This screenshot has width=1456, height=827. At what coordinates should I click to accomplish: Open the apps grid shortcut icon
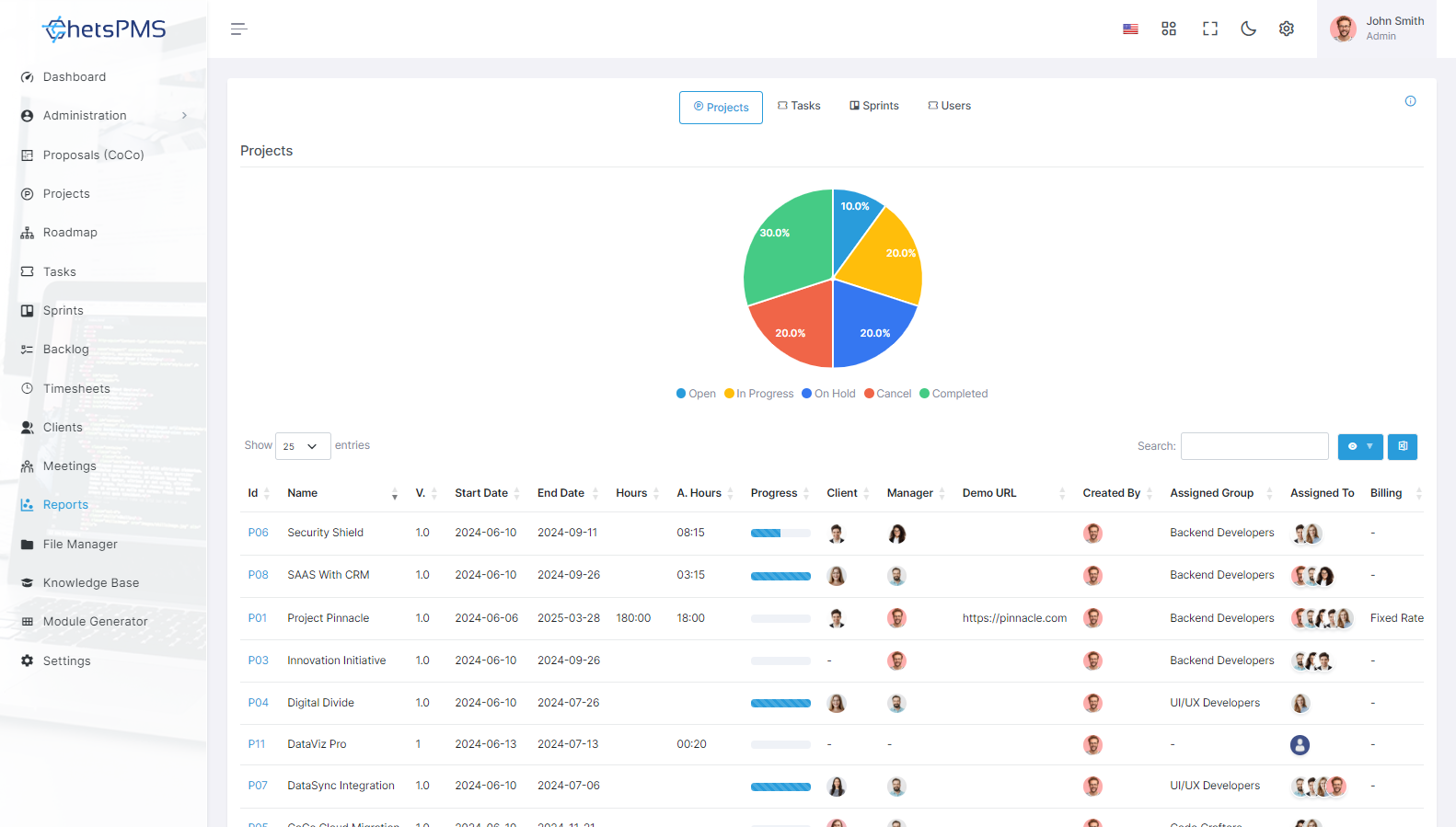(1169, 29)
